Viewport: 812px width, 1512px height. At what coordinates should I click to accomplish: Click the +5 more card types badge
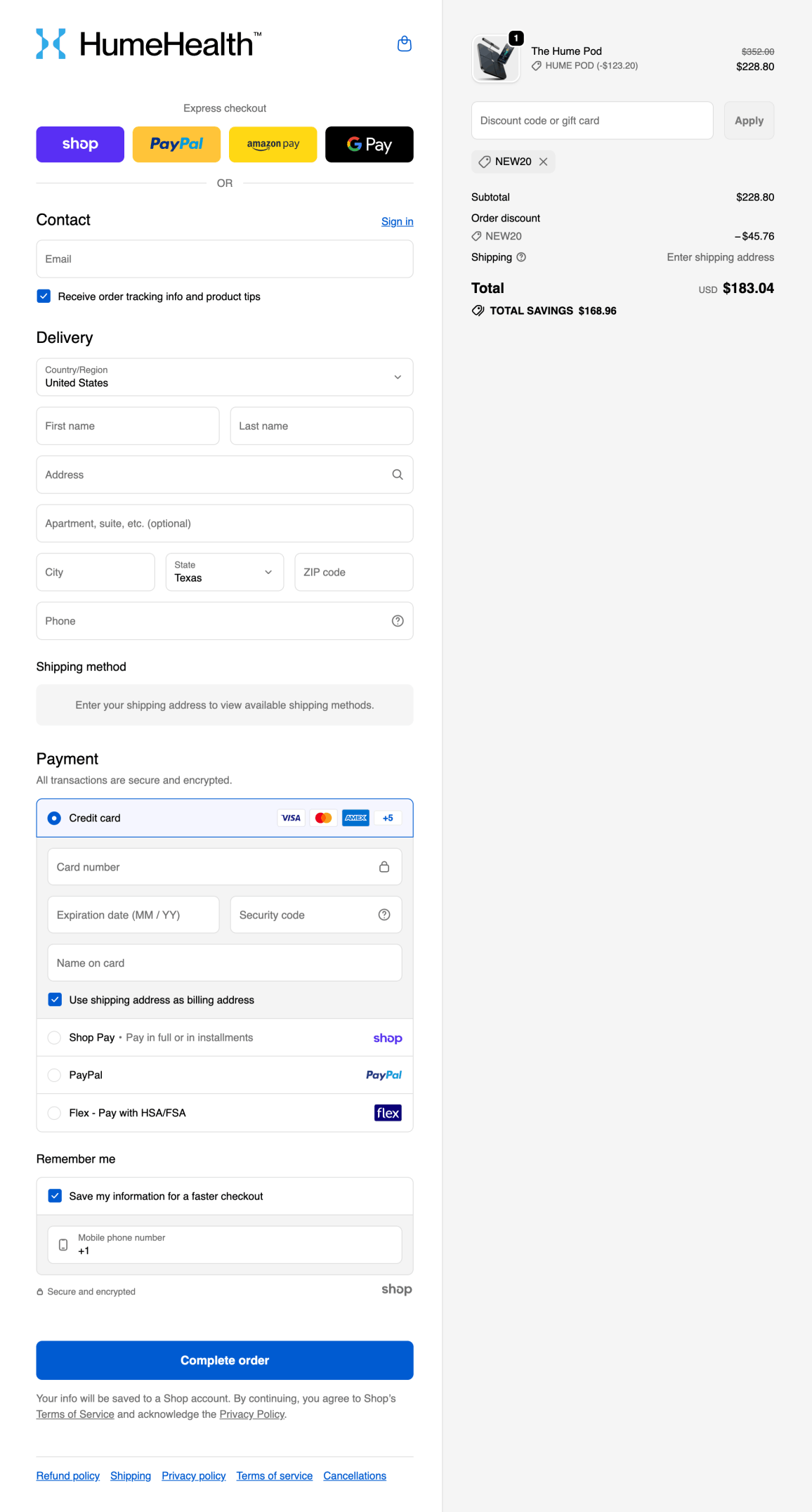click(388, 818)
